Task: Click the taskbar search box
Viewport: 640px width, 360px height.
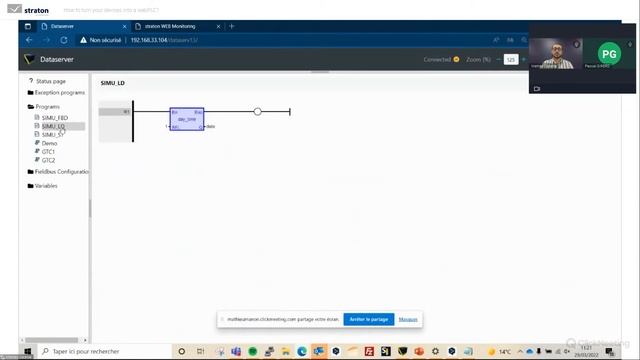Action: click(x=104, y=351)
